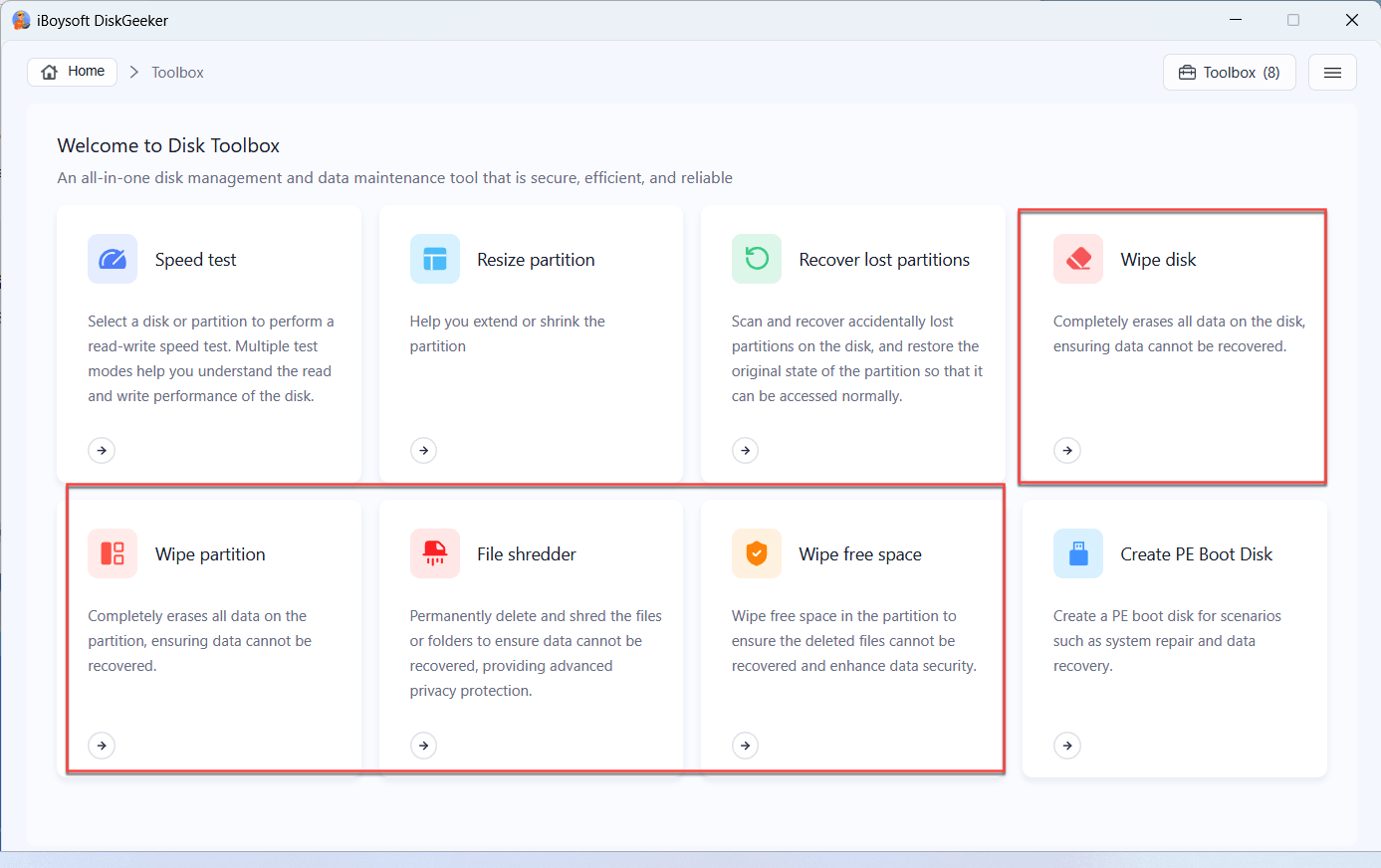Image resolution: width=1381 pixels, height=868 pixels.
Task: Click the Recover lost partitions description text
Action: 857,358
